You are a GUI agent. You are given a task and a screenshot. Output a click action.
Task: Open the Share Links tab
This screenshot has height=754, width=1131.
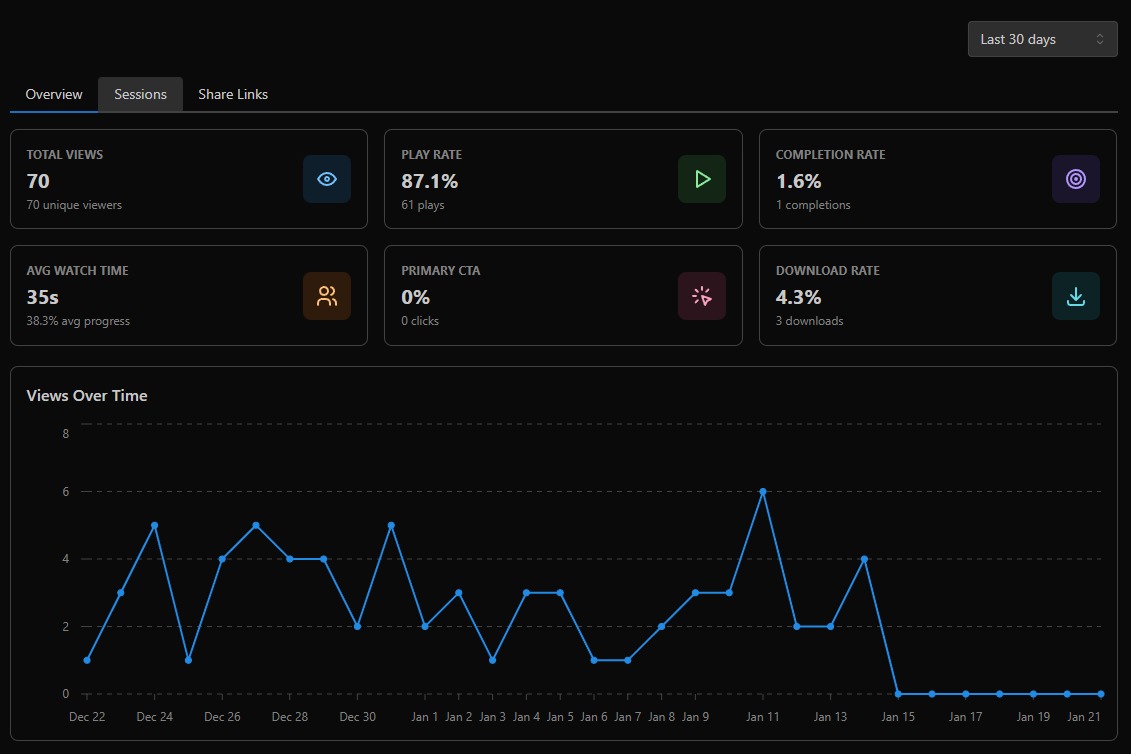click(232, 93)
